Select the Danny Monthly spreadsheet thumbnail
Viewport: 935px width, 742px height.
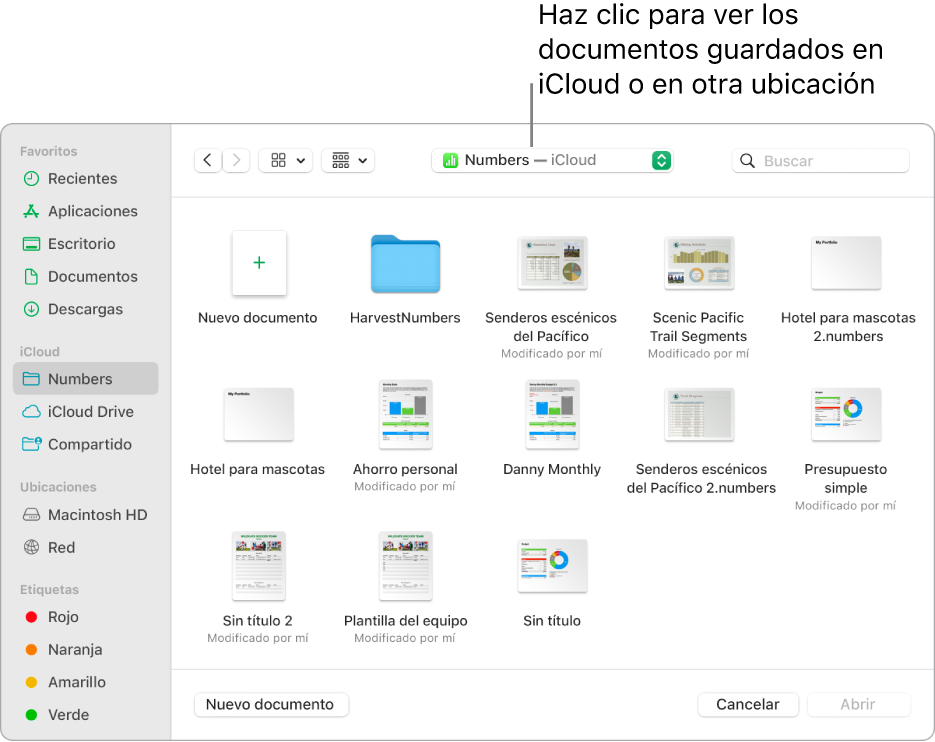click(552, 415)
